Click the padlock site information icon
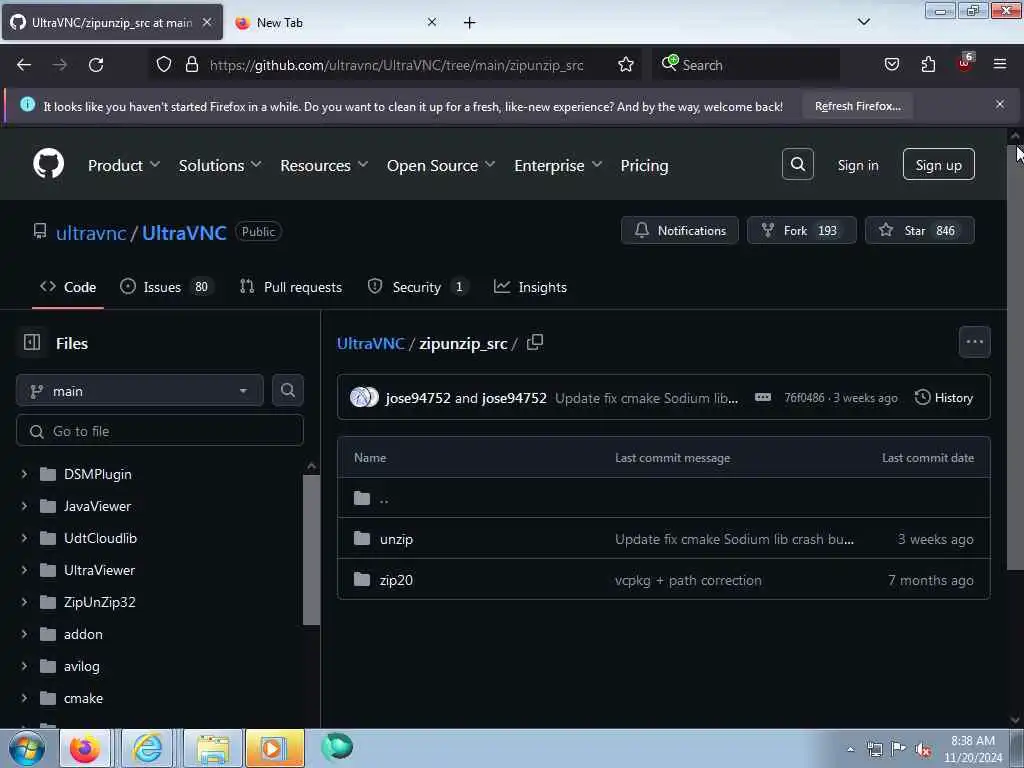 coord(191,65)
